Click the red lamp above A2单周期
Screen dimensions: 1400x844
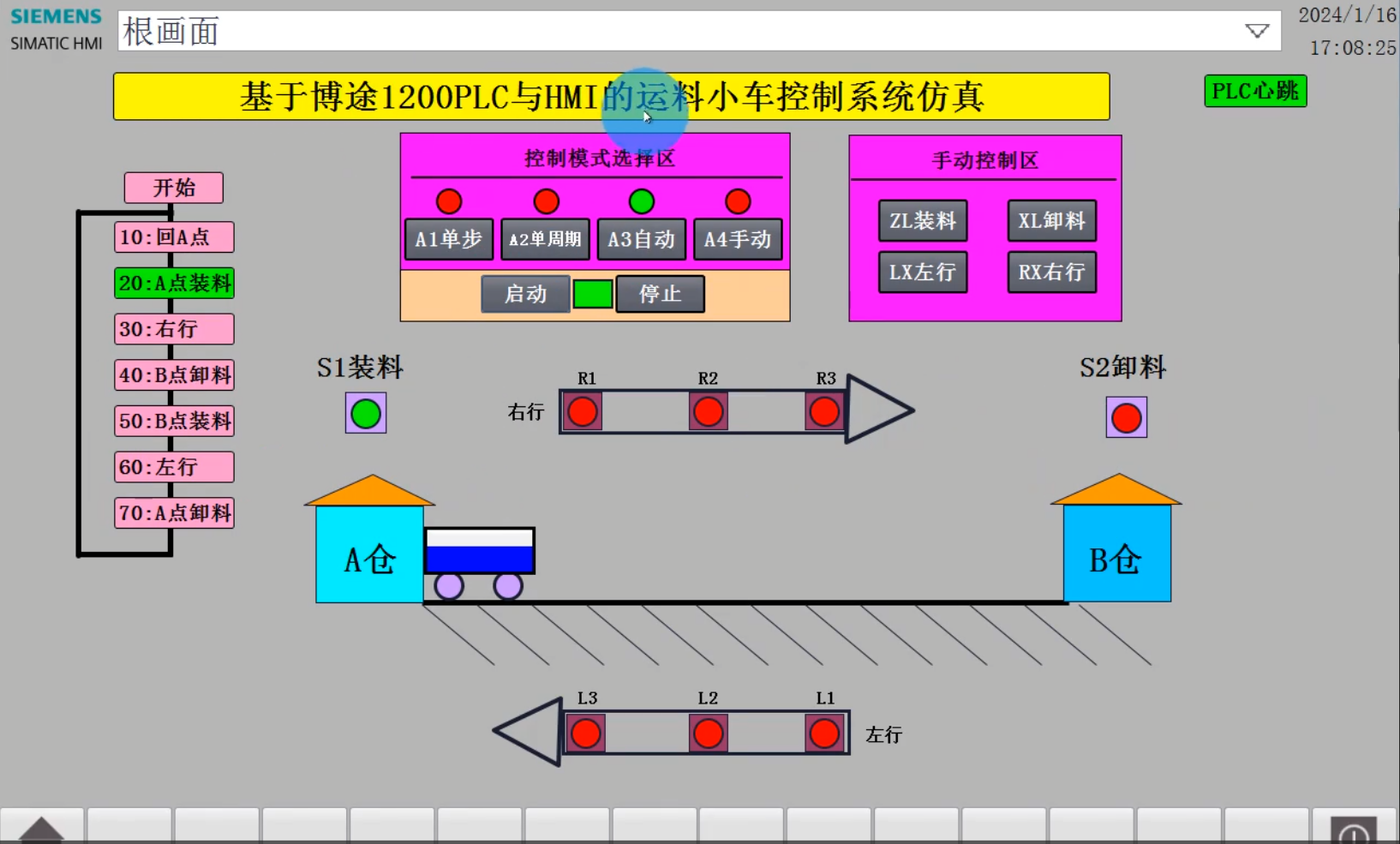point(546,201)
